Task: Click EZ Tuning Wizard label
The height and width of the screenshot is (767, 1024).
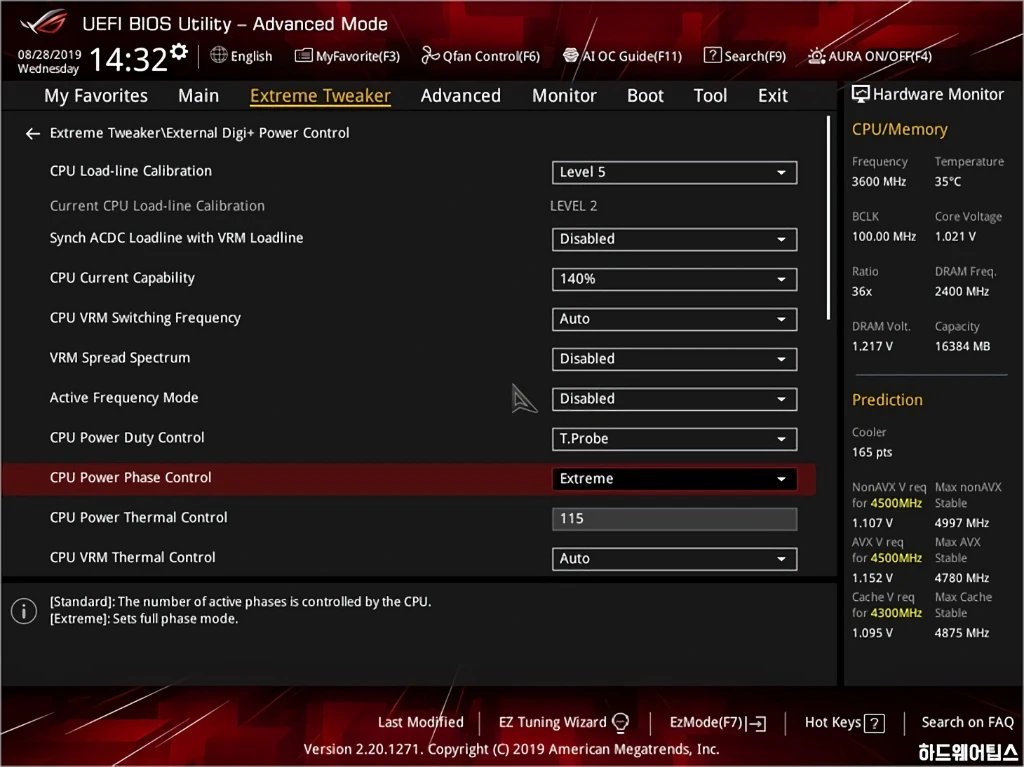Action: tap(552, 722)
